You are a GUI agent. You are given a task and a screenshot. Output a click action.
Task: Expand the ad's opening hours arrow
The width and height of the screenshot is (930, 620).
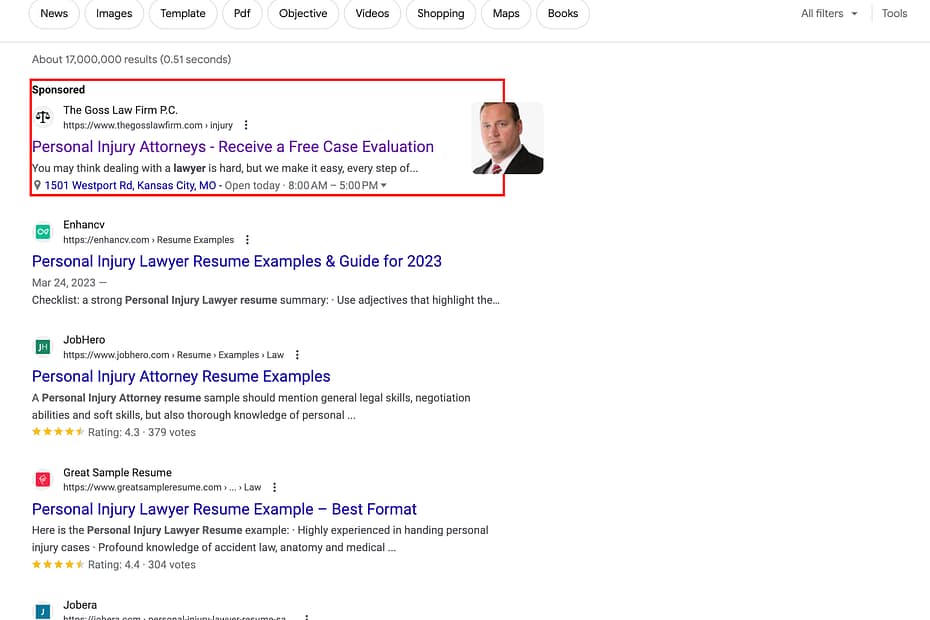click(384, 186)
